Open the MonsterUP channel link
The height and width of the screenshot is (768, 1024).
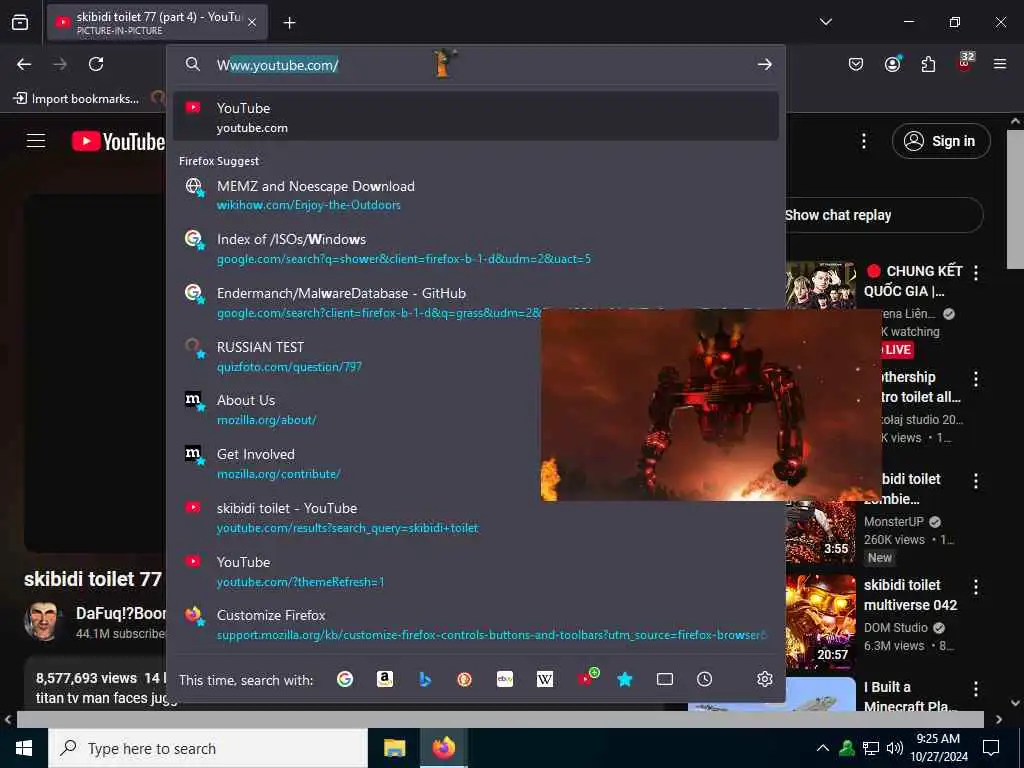click(893, 522)
